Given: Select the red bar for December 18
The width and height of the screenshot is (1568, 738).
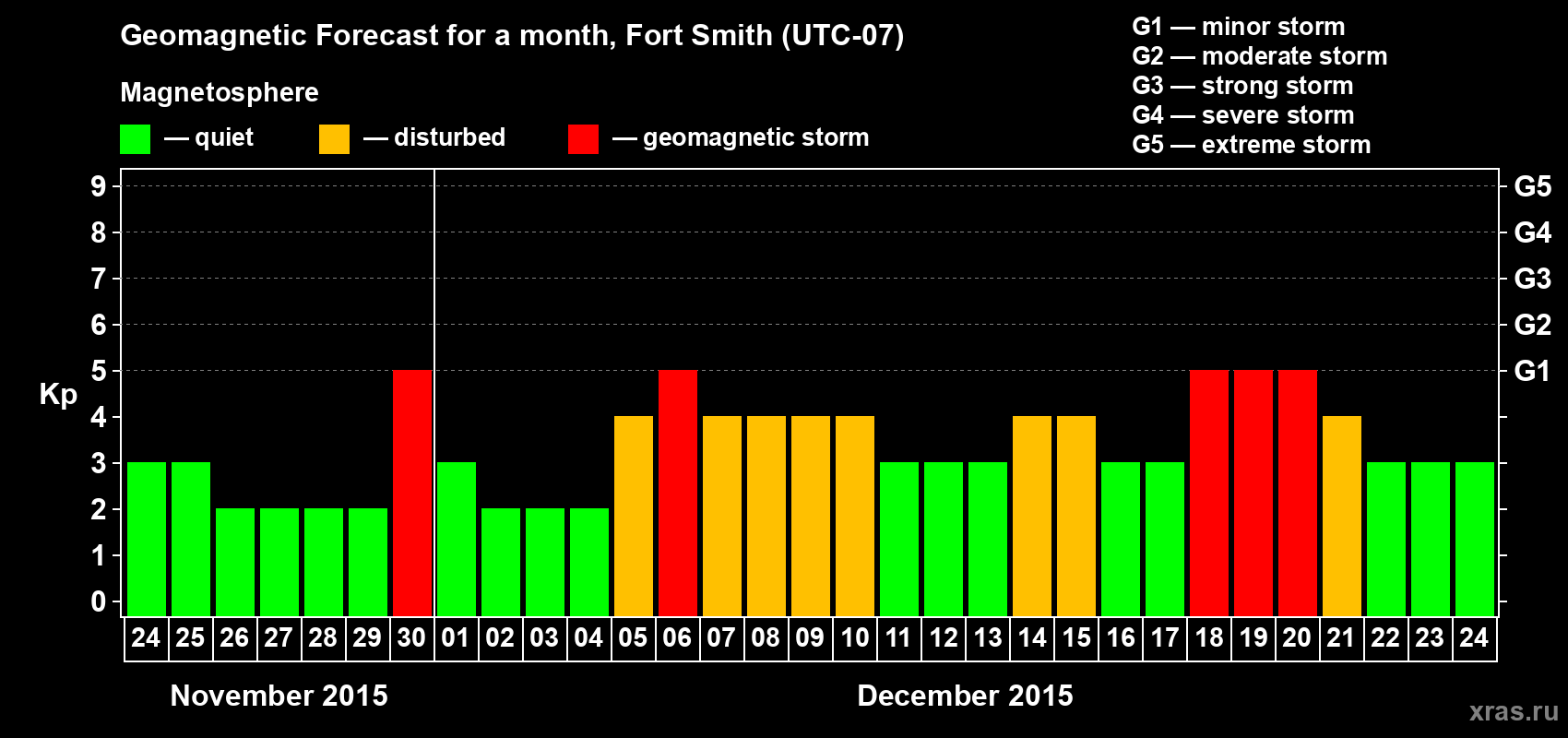Looking at the screenshot, I should [x=1209, y=494].
